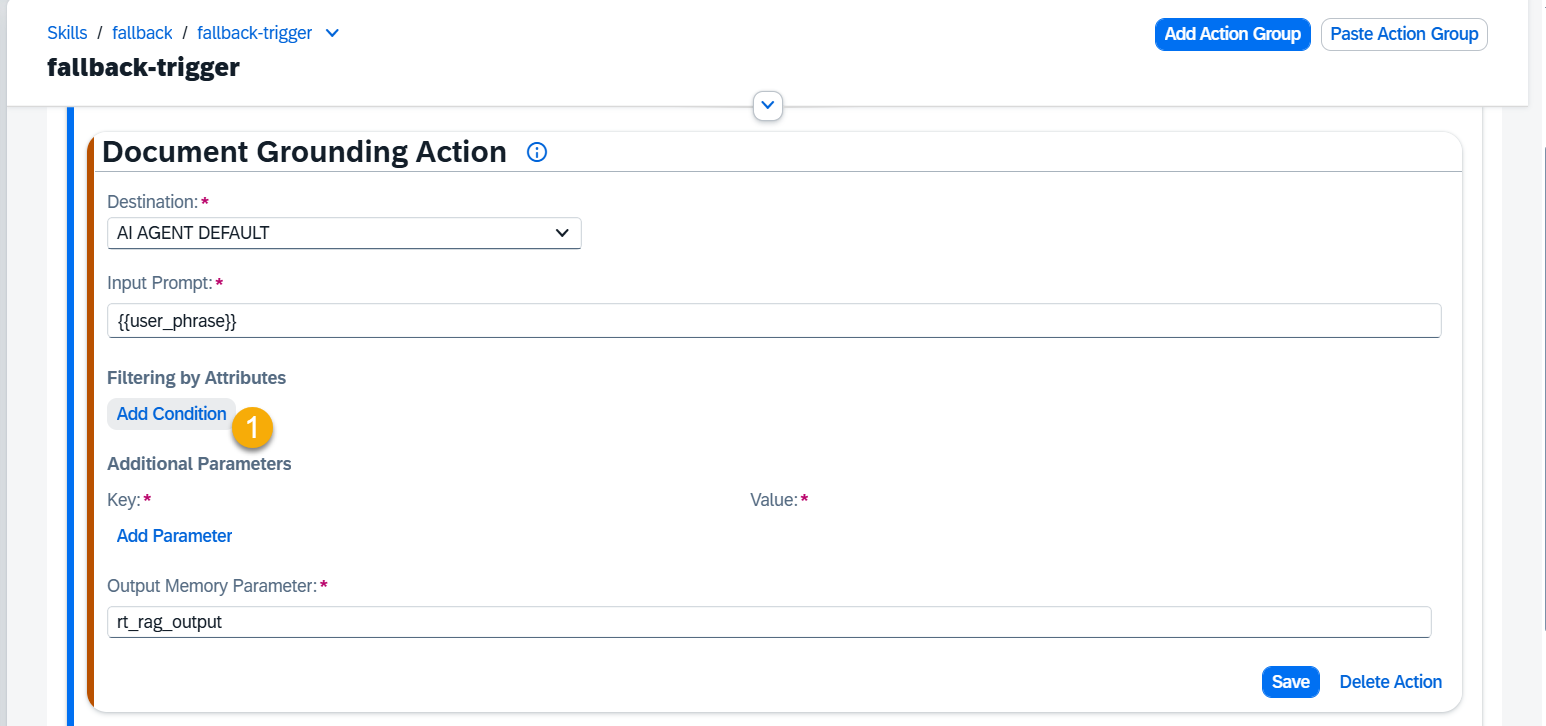Screen dimensions: 1546x726
Task: Focus the Output Memory Parameter field rt_rag_output
Action: pos(769,622)
